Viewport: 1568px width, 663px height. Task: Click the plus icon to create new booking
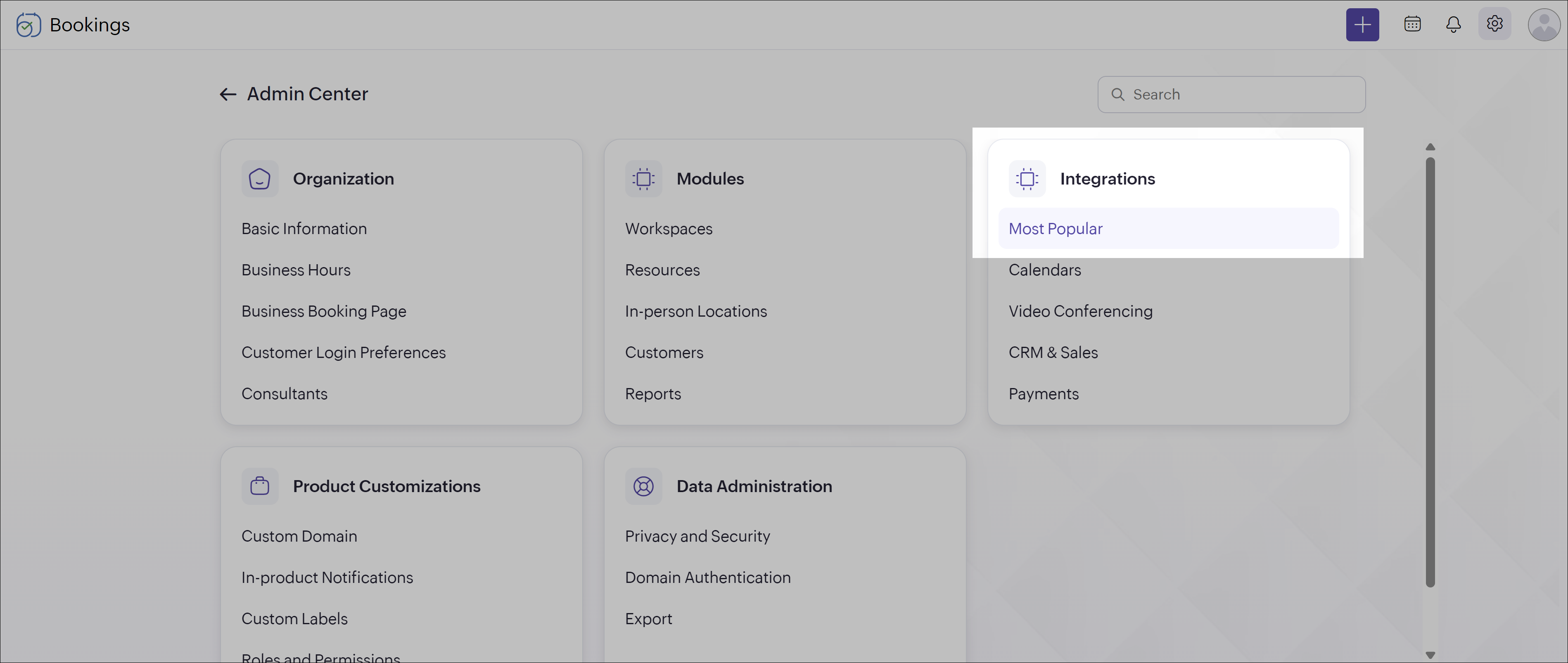click(1362, 24)
